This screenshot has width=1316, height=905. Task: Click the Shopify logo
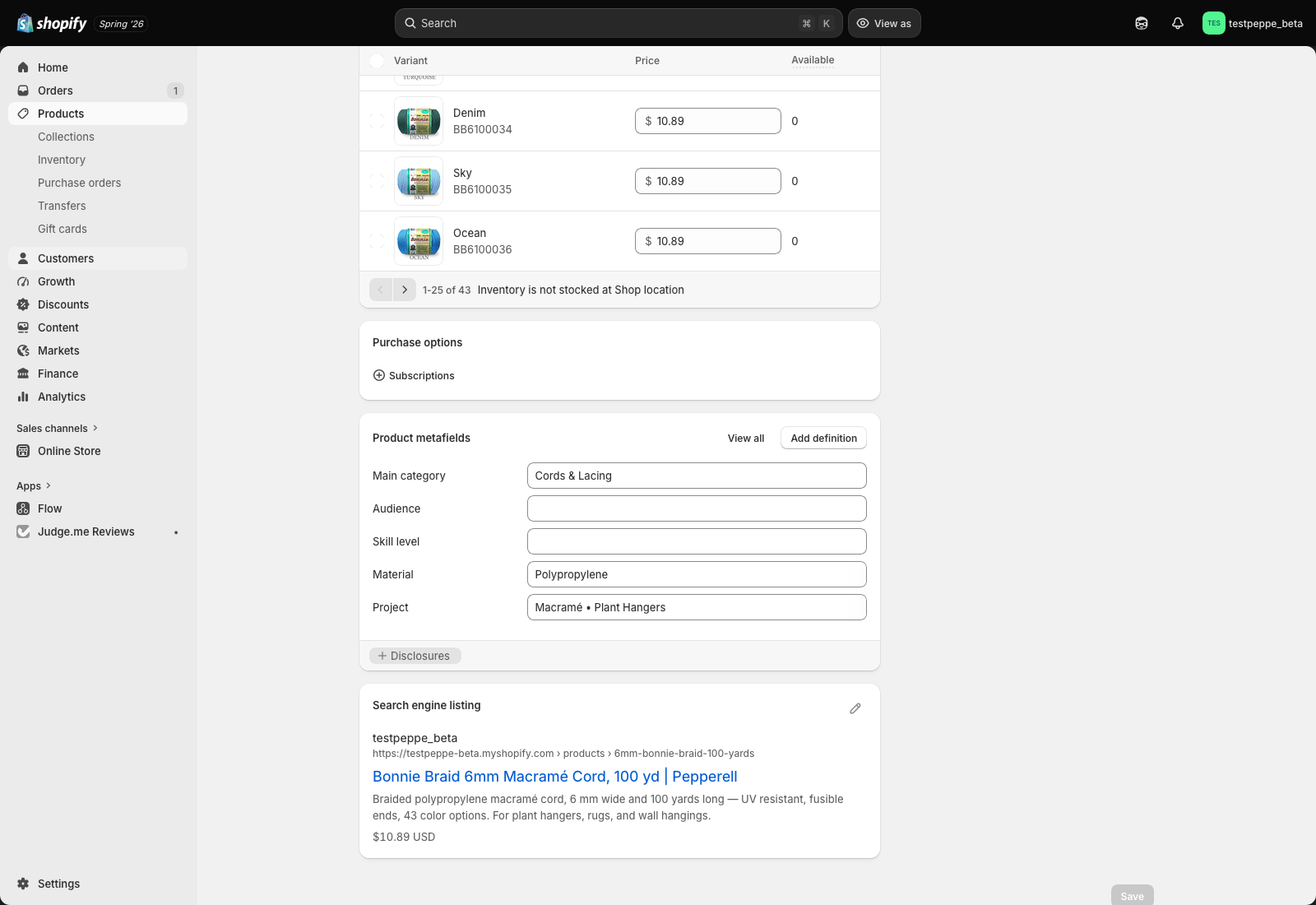click(52, 23)
